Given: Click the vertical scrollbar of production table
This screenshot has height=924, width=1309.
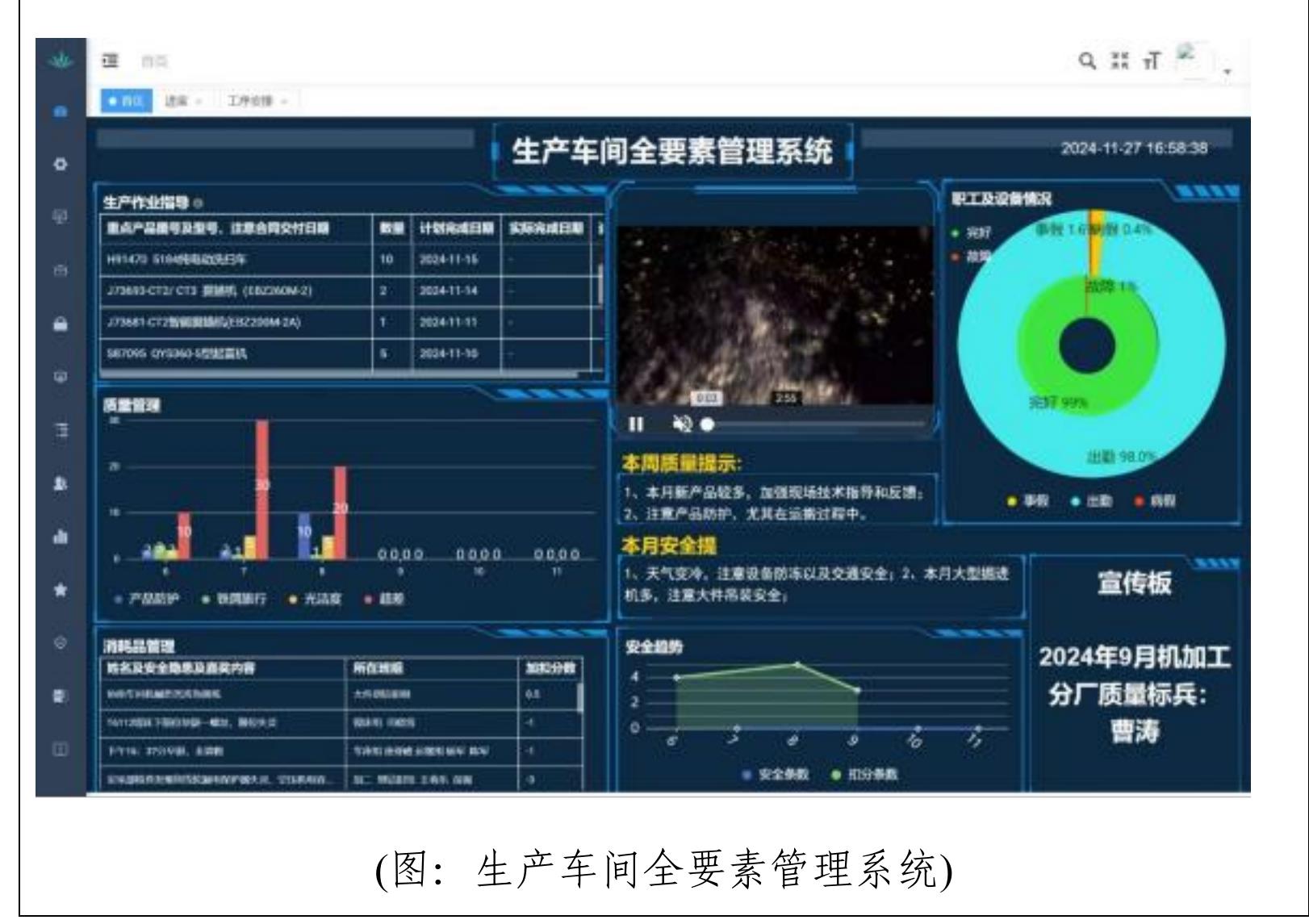Looking at the screenshot, I should click(x=600, y=284).
